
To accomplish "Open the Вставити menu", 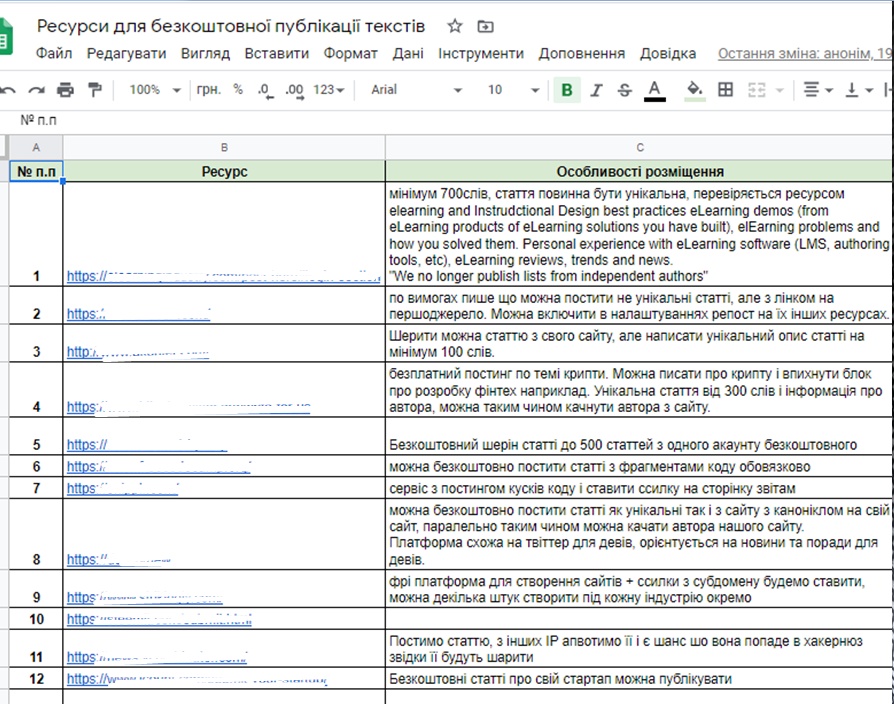I will (x=277, y=54).
